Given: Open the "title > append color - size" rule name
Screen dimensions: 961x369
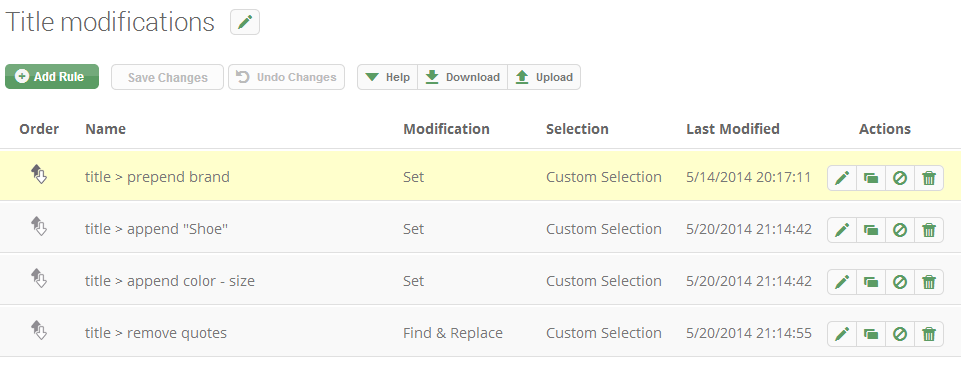Looking at the screenshot, I should tap(170, 281).
